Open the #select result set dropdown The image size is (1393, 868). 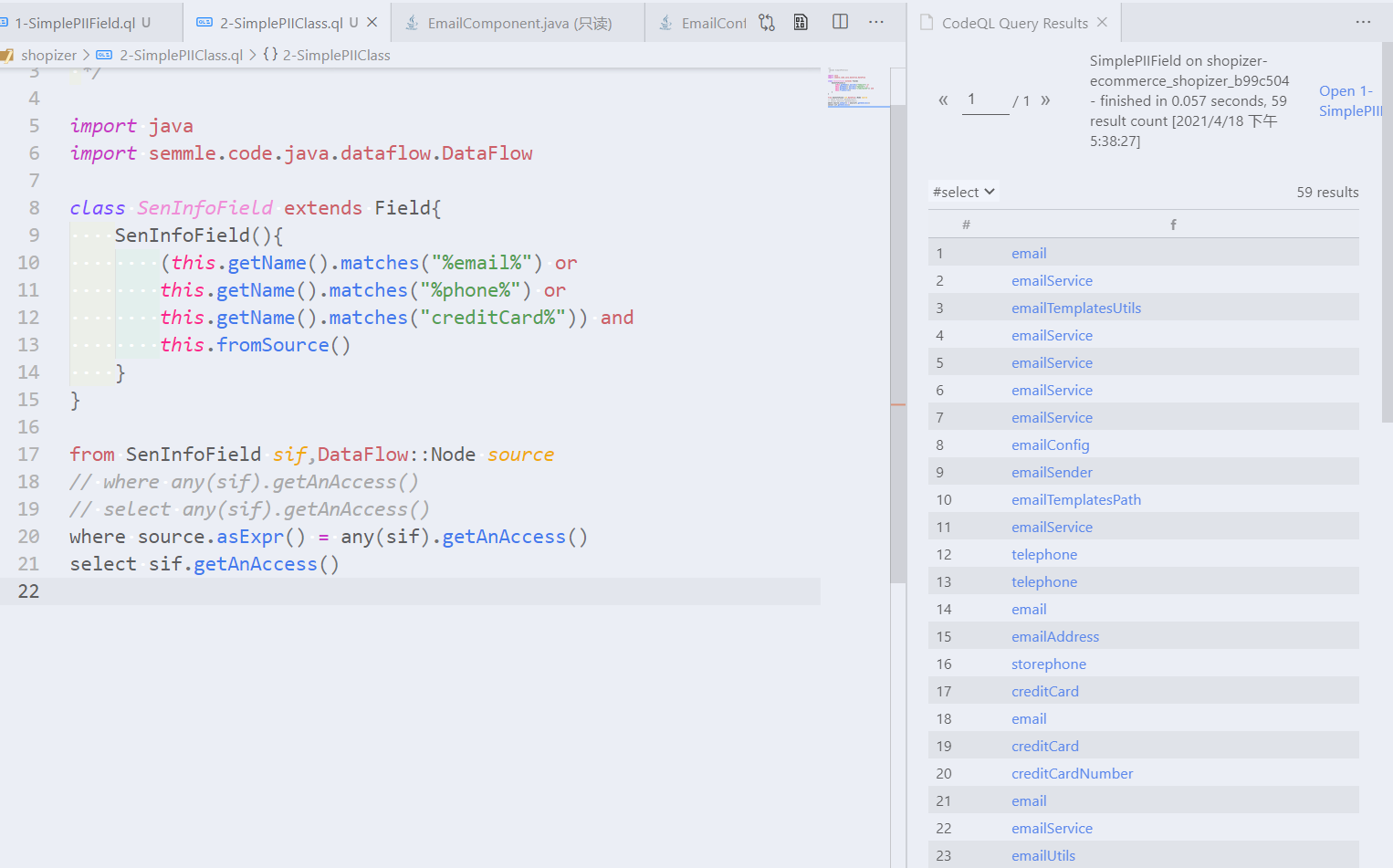(x=963, y=192)
